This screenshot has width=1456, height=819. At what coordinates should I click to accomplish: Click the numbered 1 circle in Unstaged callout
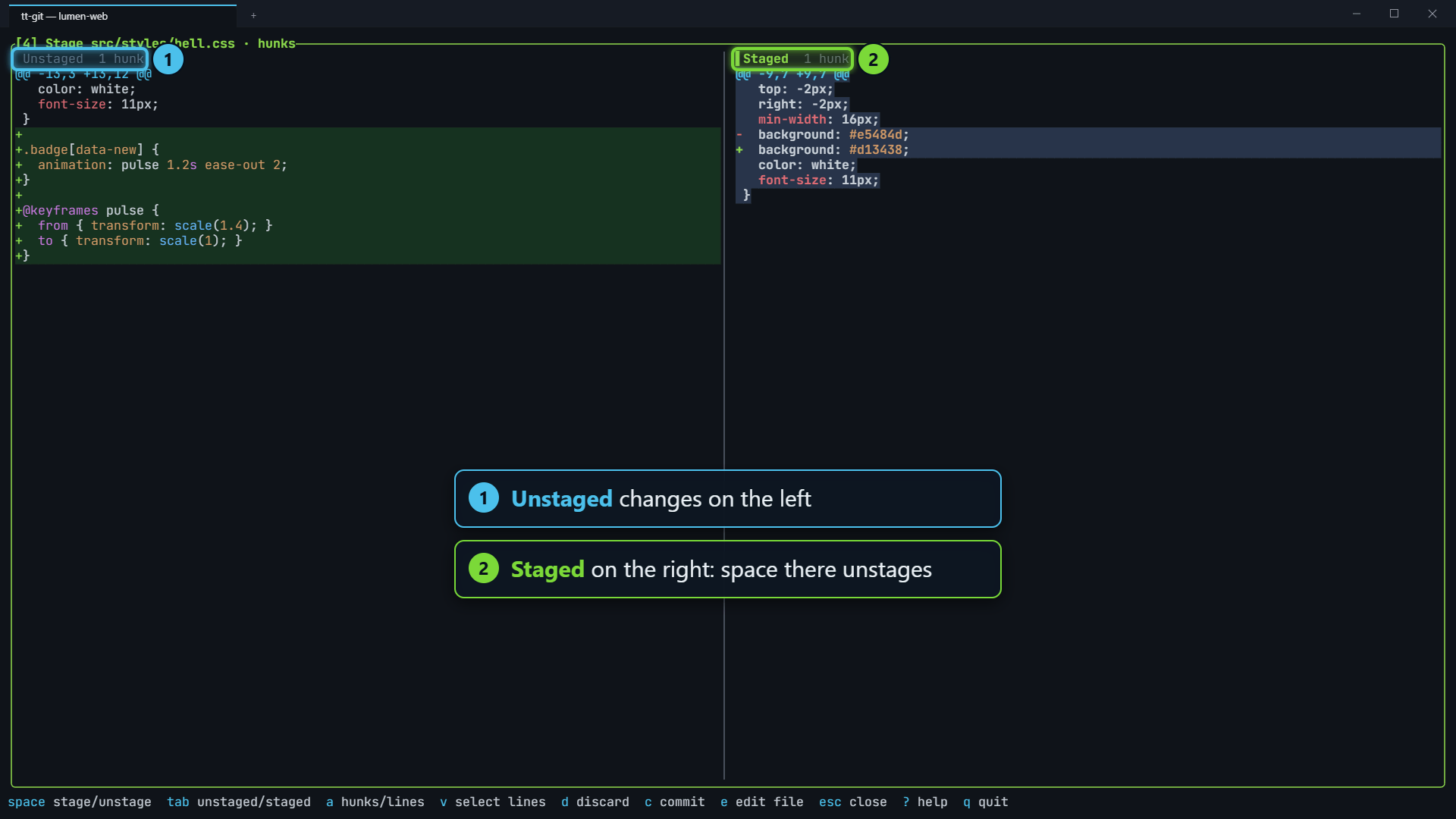tap(484, 498)
